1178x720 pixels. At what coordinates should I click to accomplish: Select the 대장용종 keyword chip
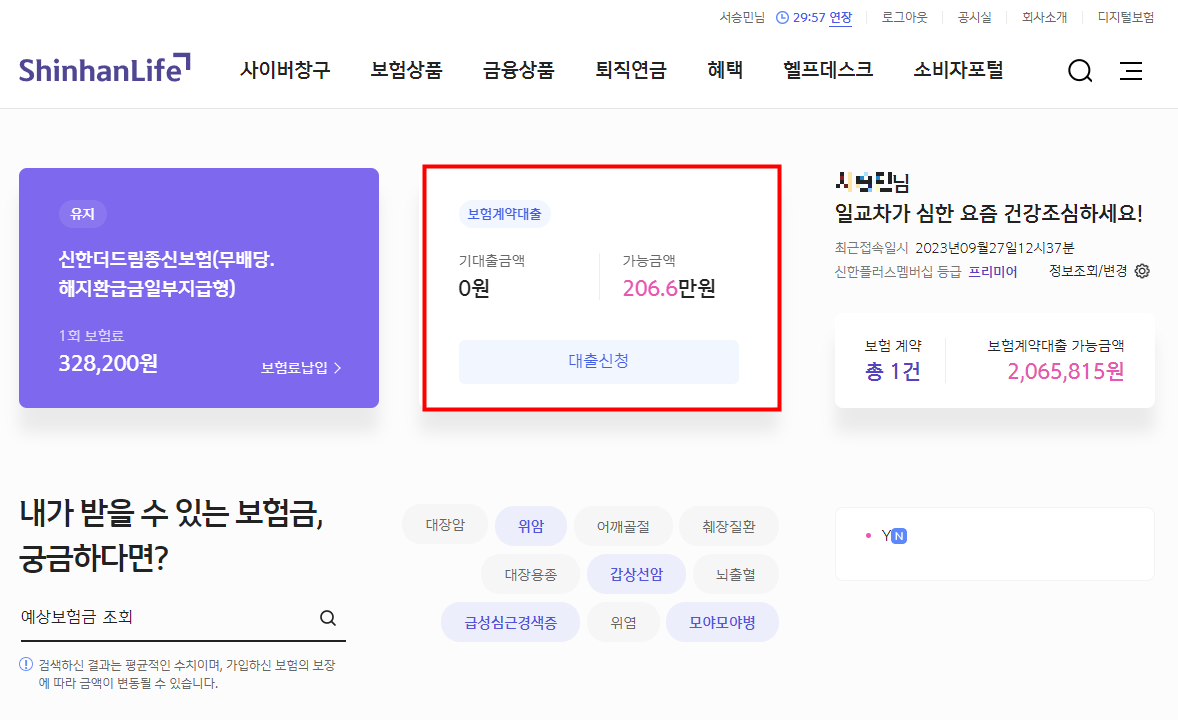pos(530,574)
